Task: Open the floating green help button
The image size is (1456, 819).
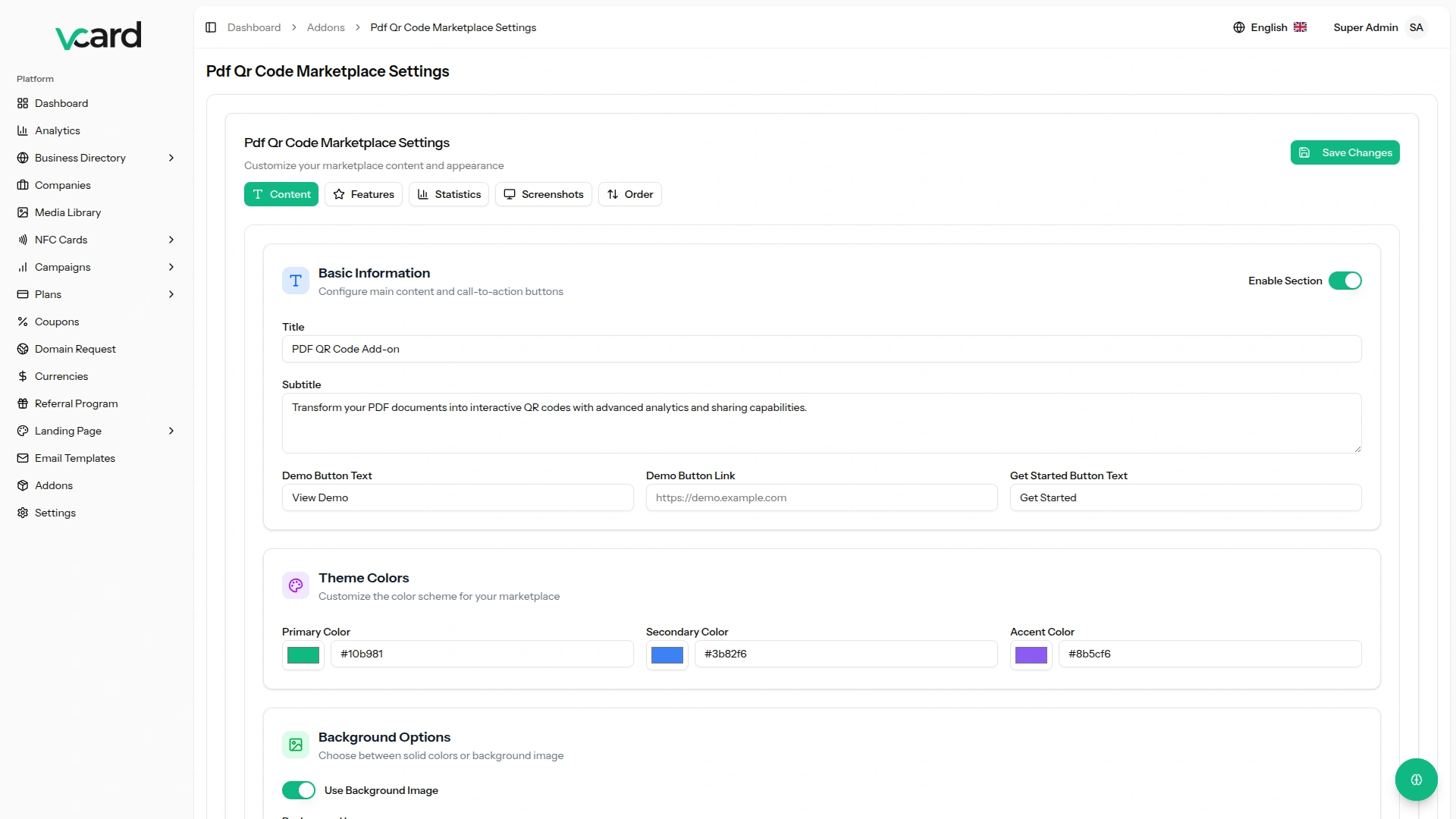Action: click(1417, 780)
